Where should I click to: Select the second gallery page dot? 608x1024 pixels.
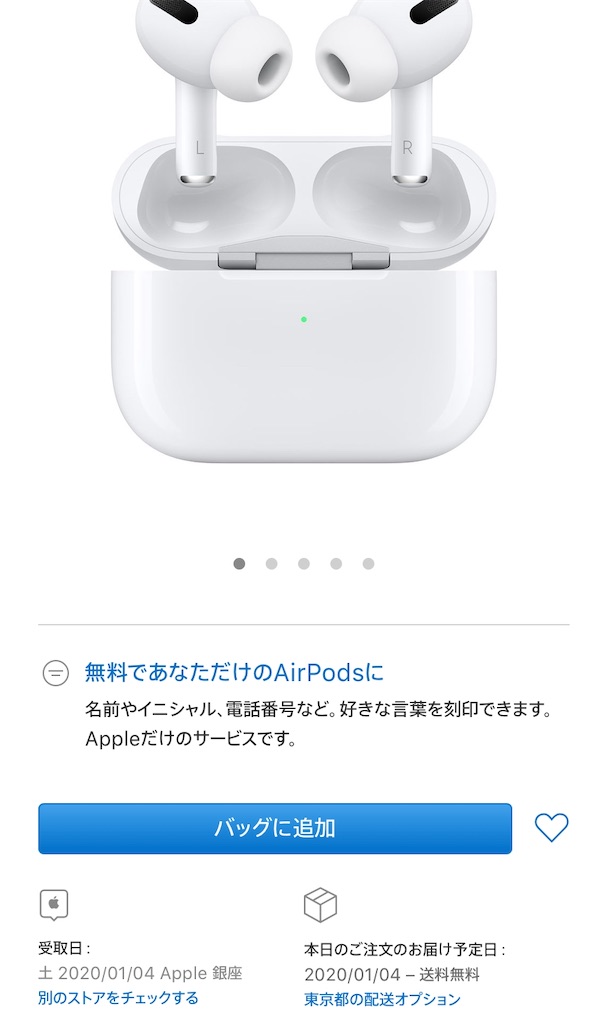coord(272,564)
